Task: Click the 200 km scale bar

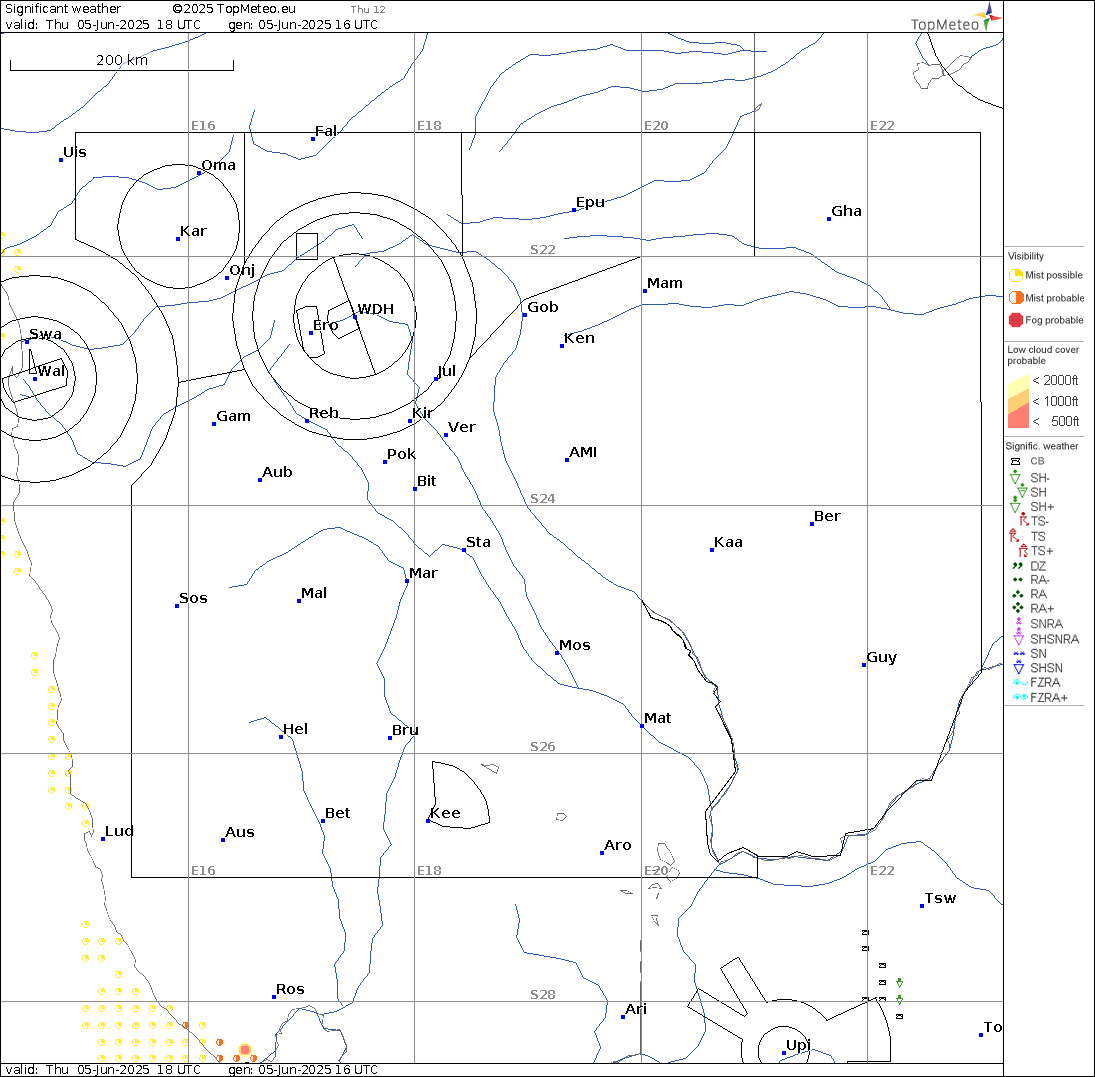Action: point(122,65)
